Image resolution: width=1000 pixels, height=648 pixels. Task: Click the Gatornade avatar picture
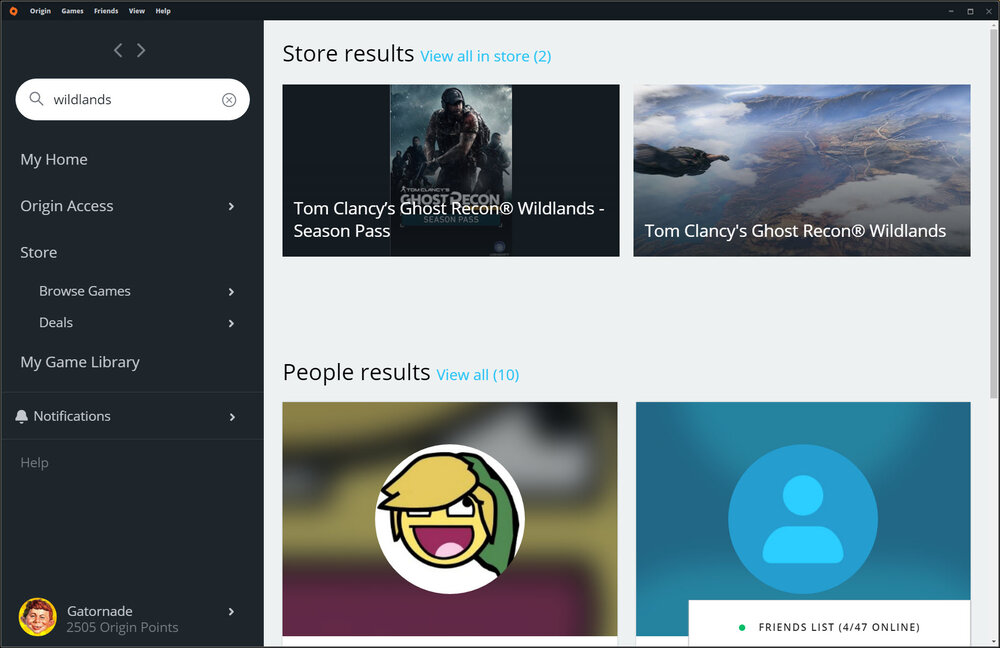(x=38, y=617)
